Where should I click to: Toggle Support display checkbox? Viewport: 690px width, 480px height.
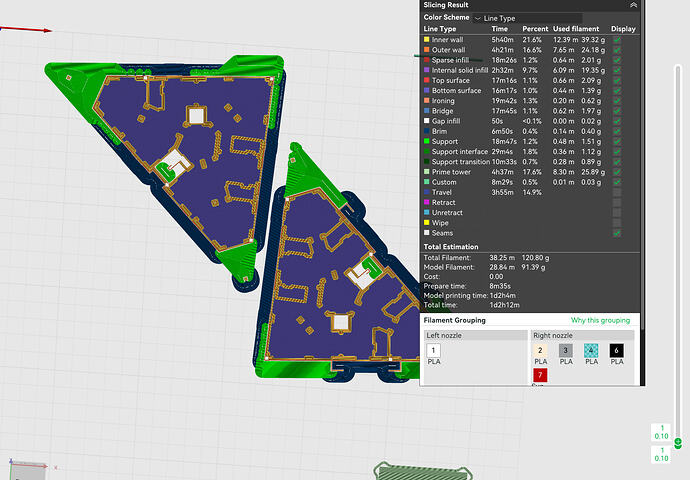(x=617, y=142)
